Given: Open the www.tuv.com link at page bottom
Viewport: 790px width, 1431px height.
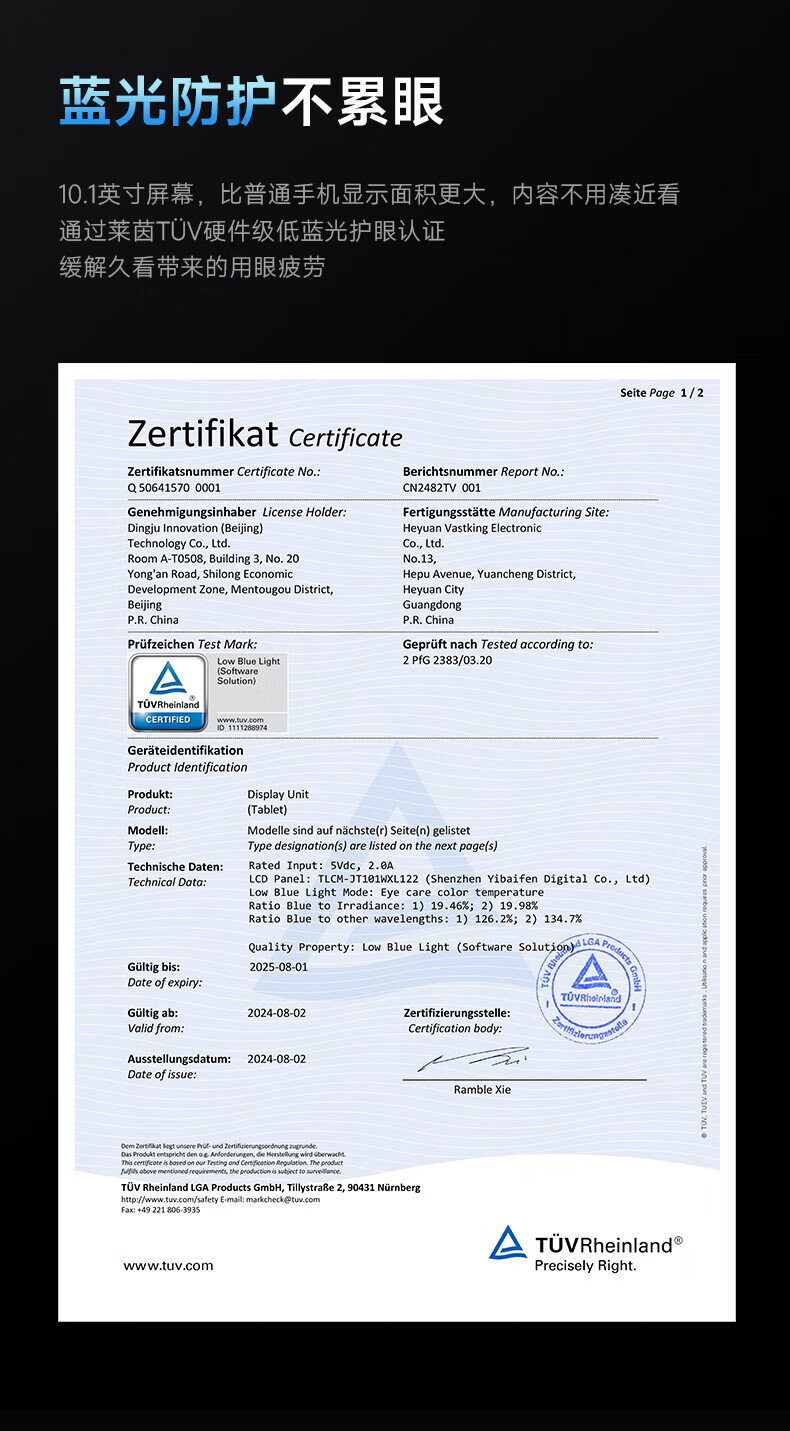Looking at the screenshot, I should [x=168, y=1265].
